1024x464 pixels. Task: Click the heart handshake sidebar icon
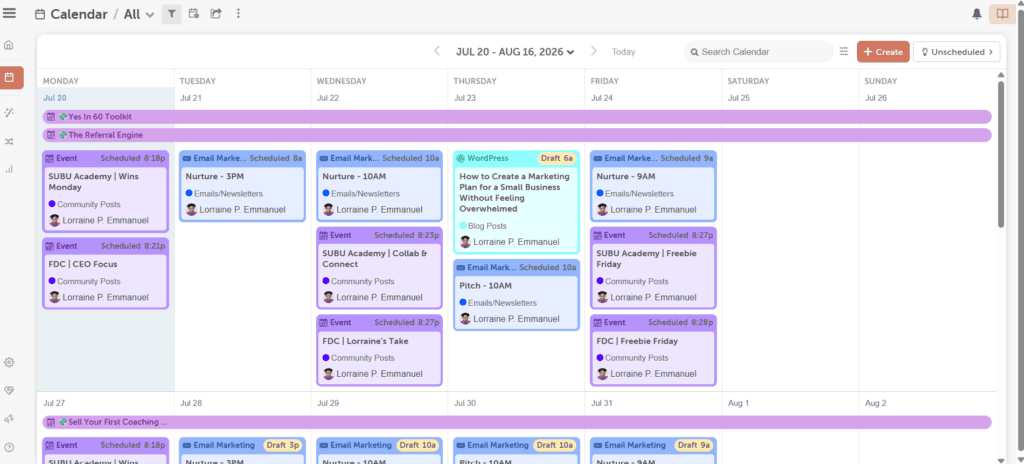(9, 390)
